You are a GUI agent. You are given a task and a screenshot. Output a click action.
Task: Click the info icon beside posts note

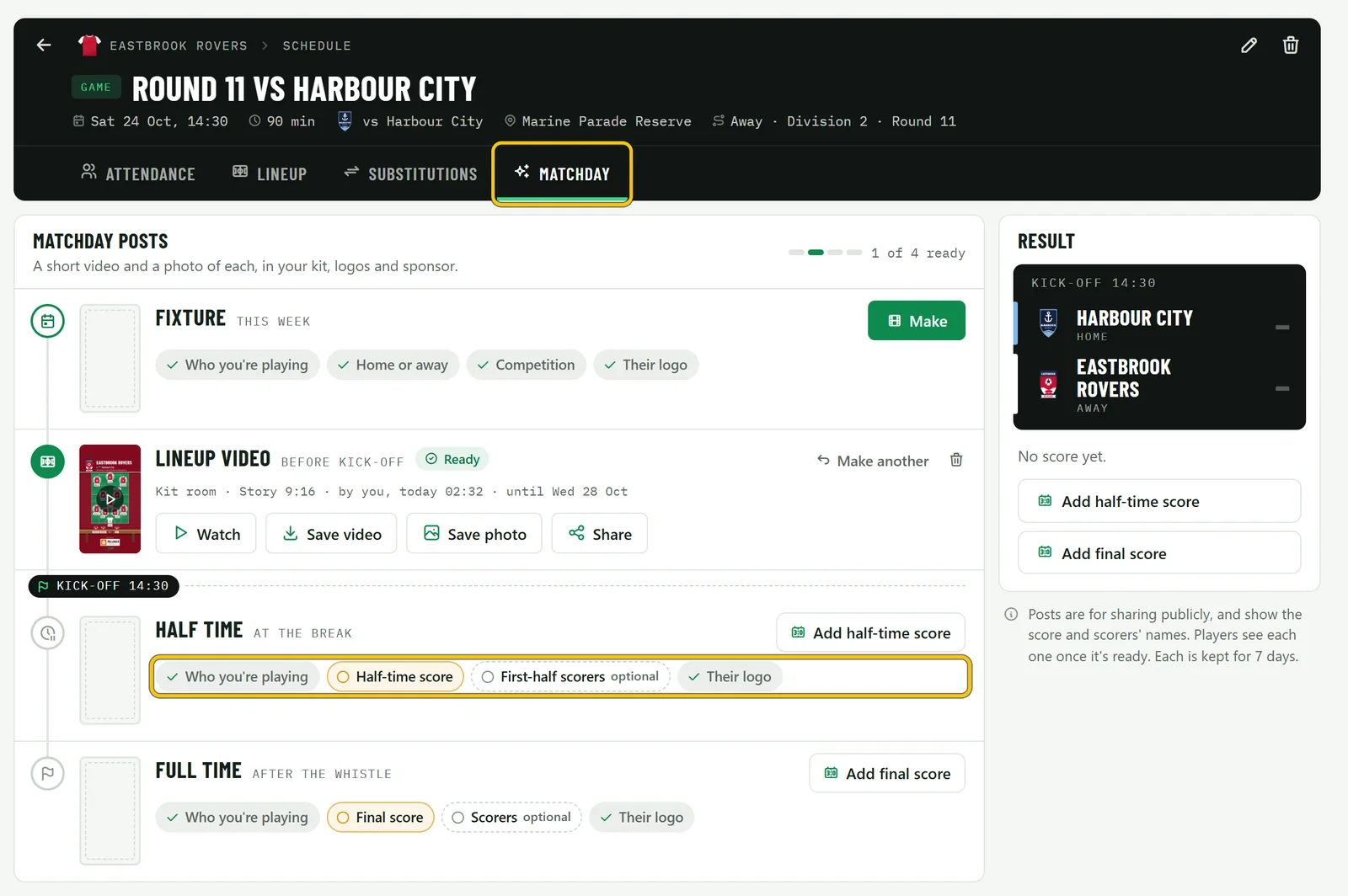[x=1011, y=615]
